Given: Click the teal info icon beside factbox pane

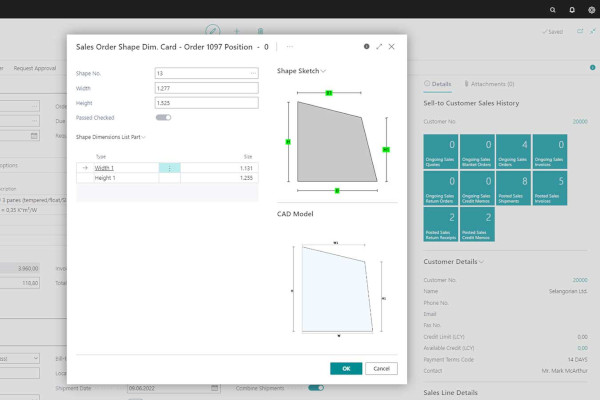Looking at the screenshot, I should pos(592,67).
